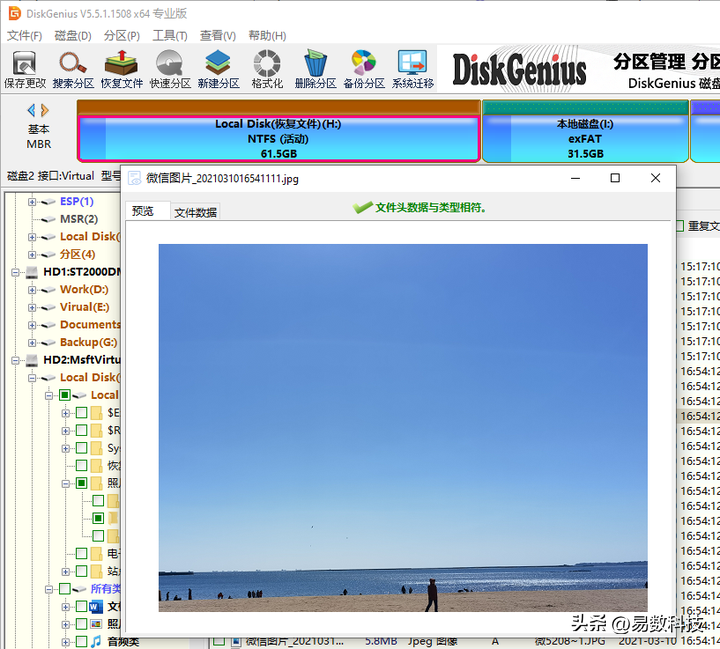
Task: Open the Quick Partition (快速分区) tool
Action: click(170, 69)
